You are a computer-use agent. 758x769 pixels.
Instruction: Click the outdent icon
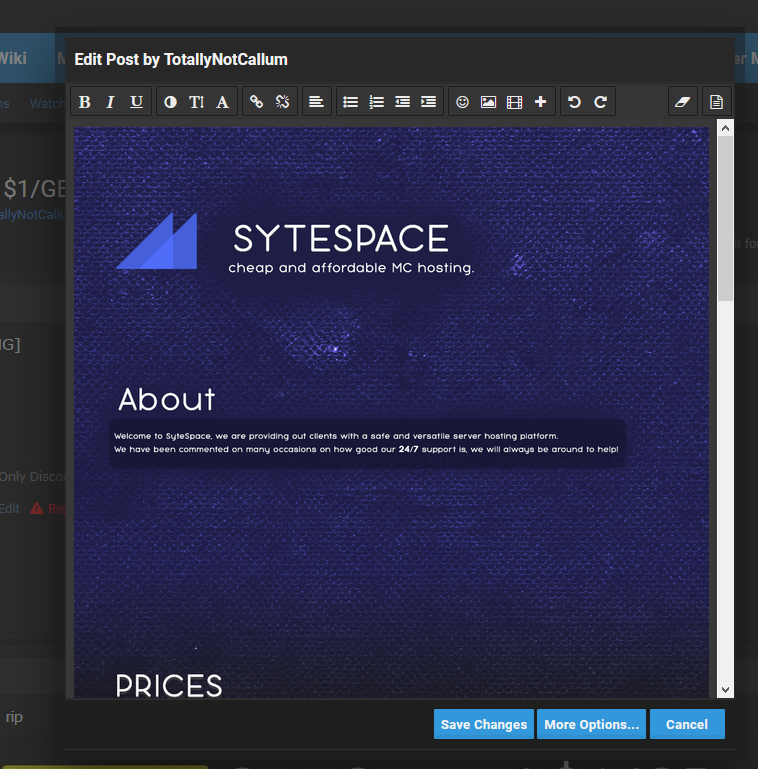(403, 102)
